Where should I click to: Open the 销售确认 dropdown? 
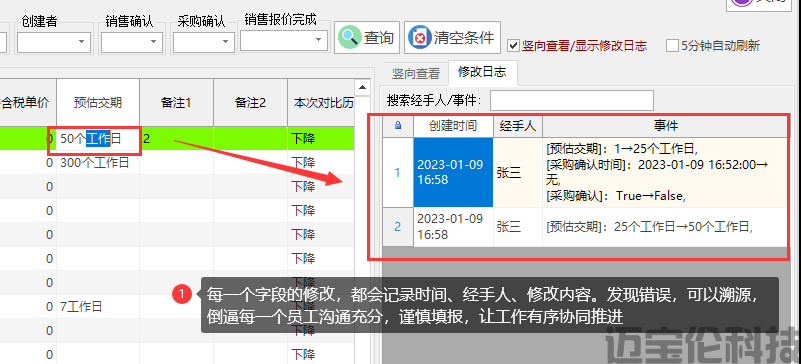coord(132,42)
